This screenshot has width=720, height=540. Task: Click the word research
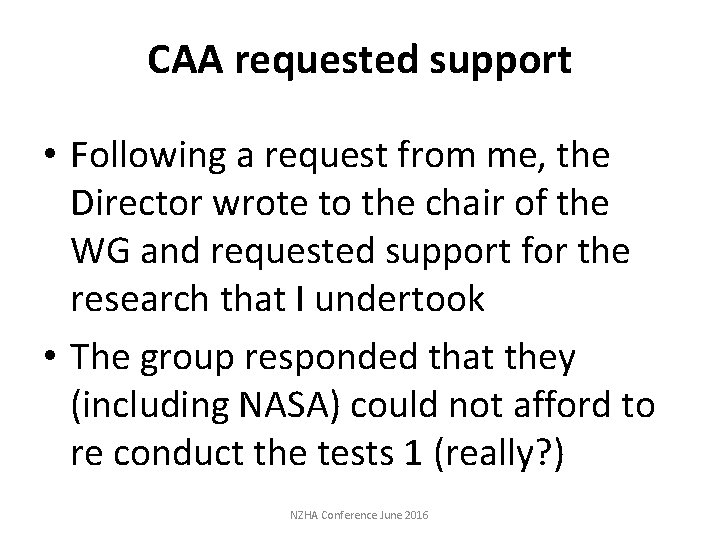[140, 298]
